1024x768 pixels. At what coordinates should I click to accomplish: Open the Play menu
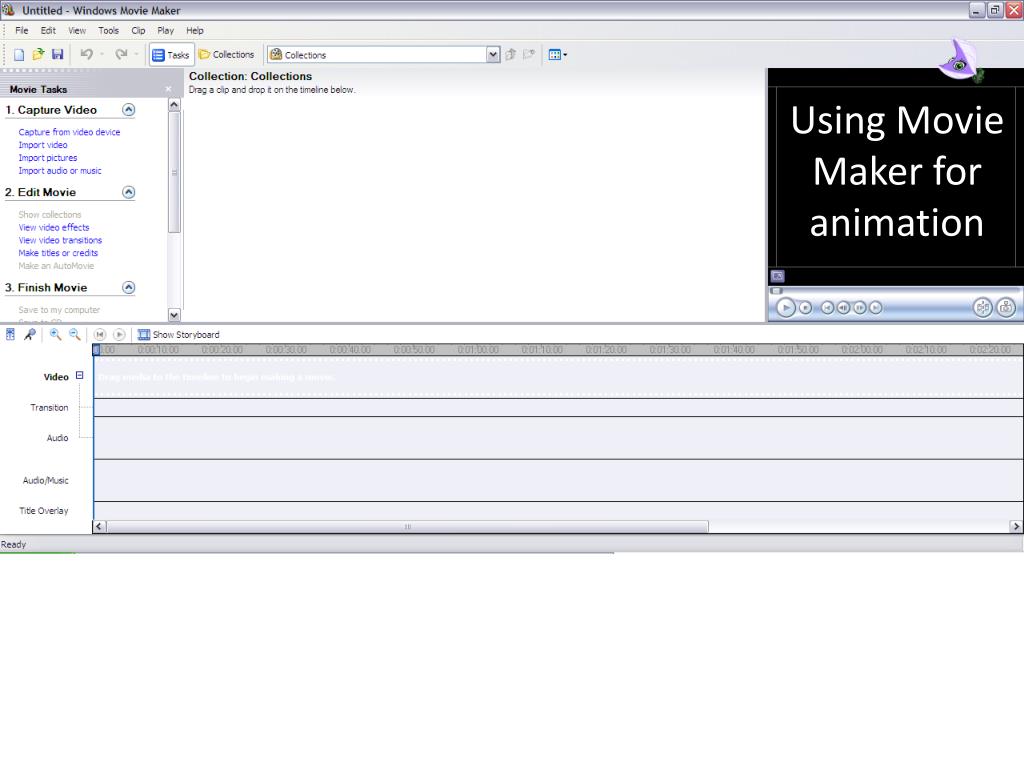tap(166, 31)
